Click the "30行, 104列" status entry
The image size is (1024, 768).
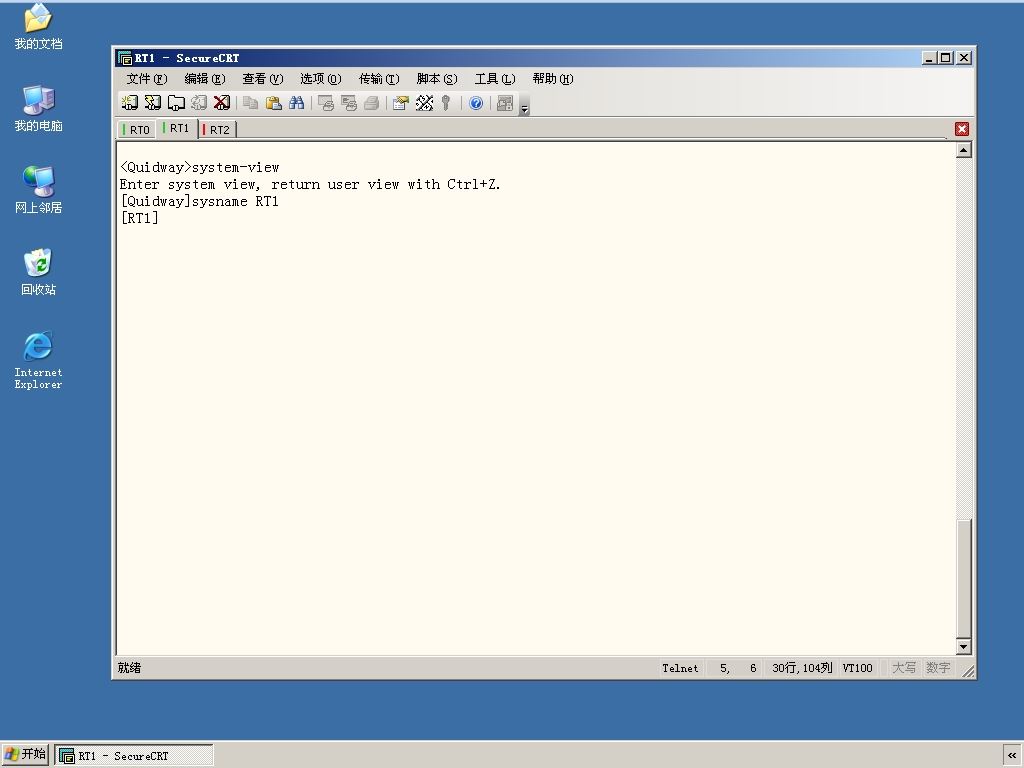pyautogui.click(x=802, y=668)
